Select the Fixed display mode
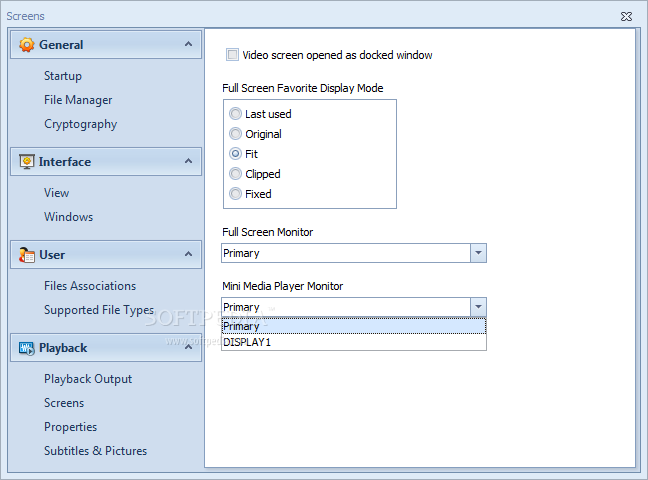 [236, 193]
